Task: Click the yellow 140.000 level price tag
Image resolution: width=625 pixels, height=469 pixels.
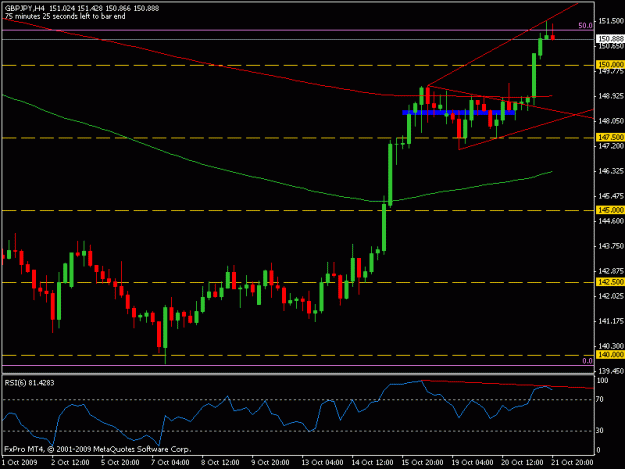Action: 611,355
